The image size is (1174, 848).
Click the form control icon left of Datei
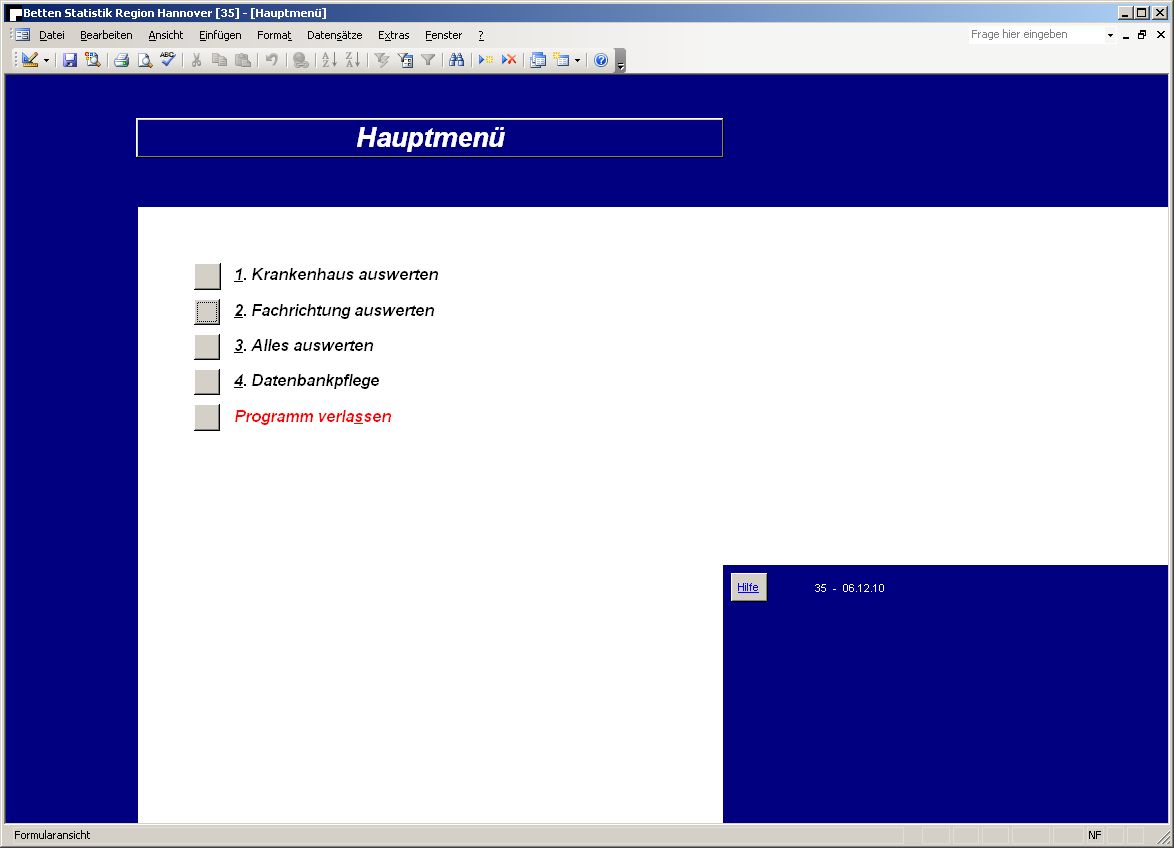click(22, 34)
